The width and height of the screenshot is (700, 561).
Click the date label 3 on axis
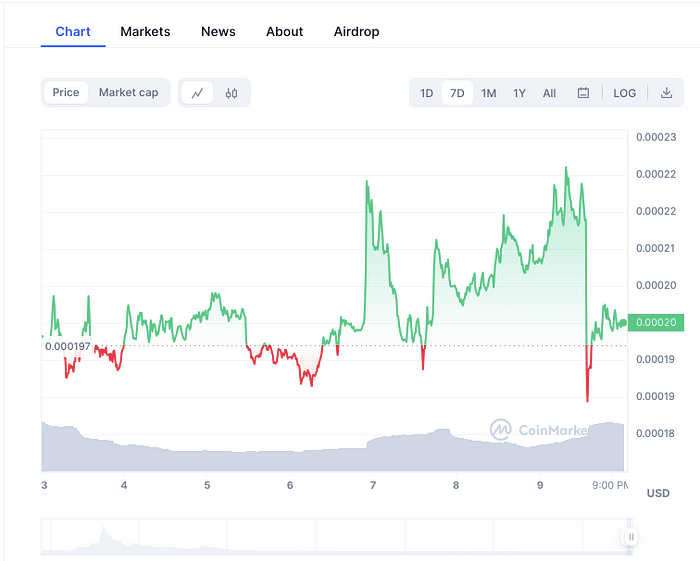pyautogui.click(x=44, y=485)
